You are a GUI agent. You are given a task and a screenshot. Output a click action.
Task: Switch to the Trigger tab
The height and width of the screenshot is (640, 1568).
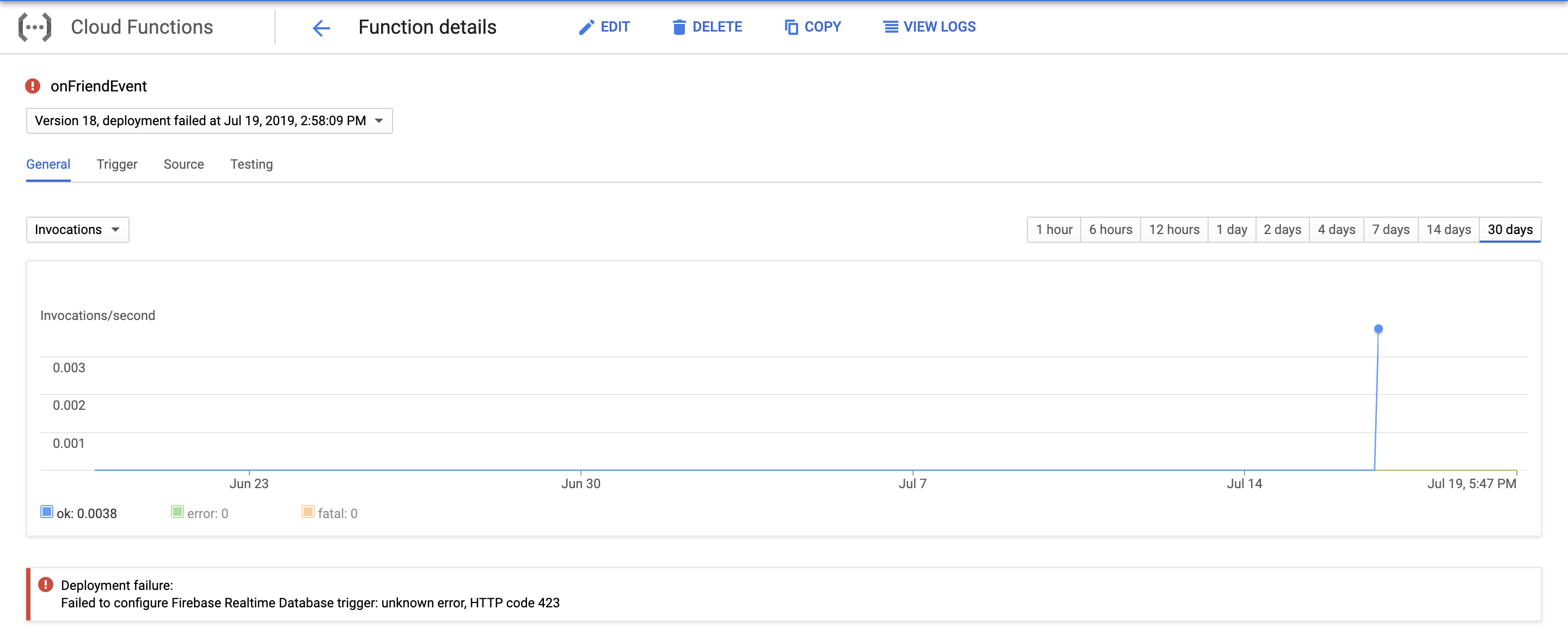[117, 164]
